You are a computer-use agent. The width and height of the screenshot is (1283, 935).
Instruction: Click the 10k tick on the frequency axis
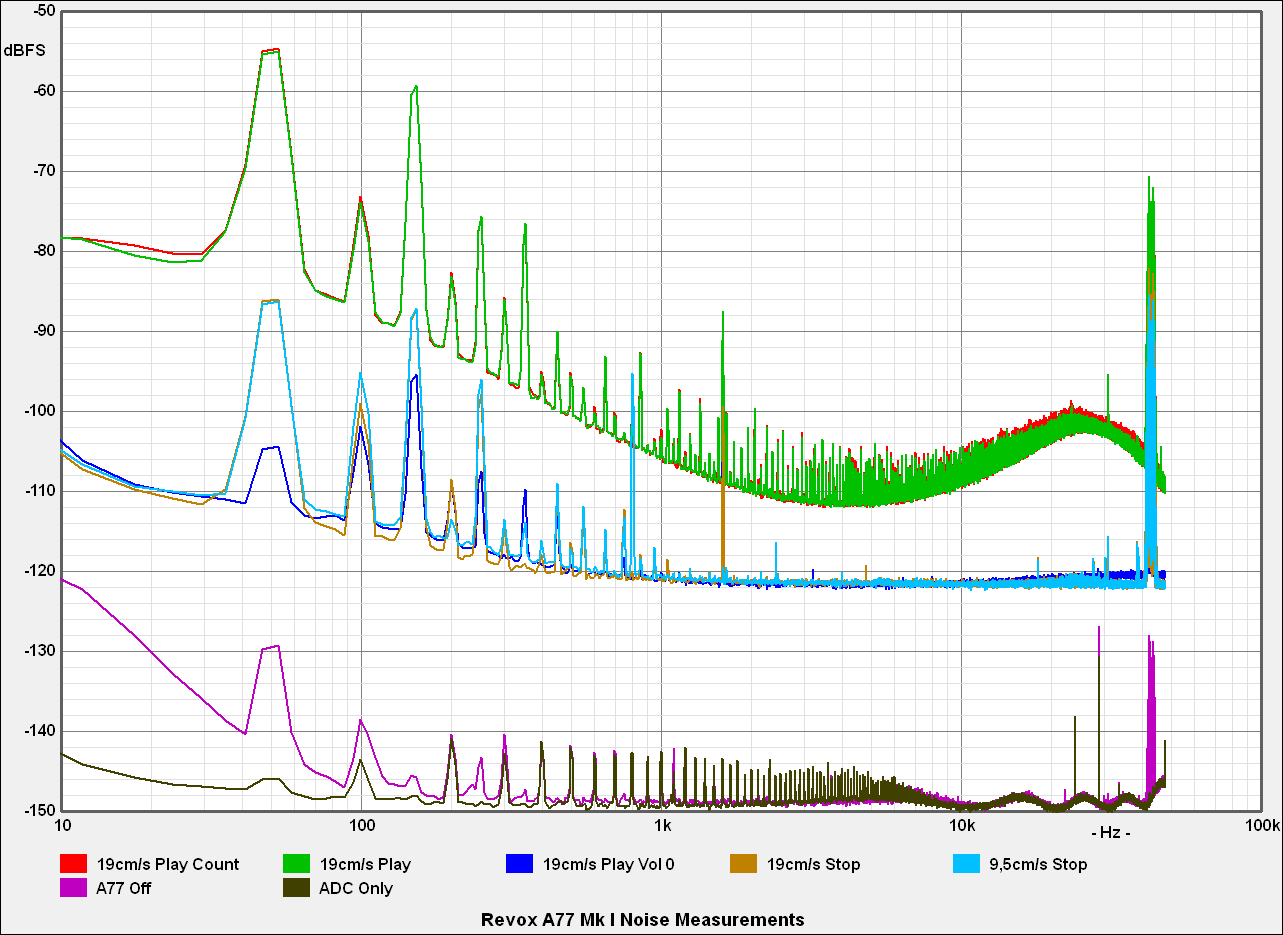[x=962, y=827]
